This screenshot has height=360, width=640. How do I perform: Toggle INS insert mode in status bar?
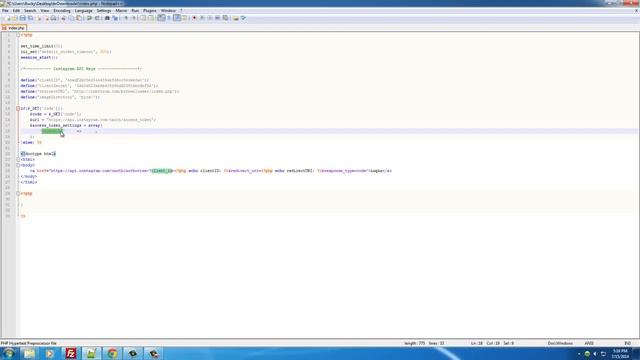tap(627, 343)
